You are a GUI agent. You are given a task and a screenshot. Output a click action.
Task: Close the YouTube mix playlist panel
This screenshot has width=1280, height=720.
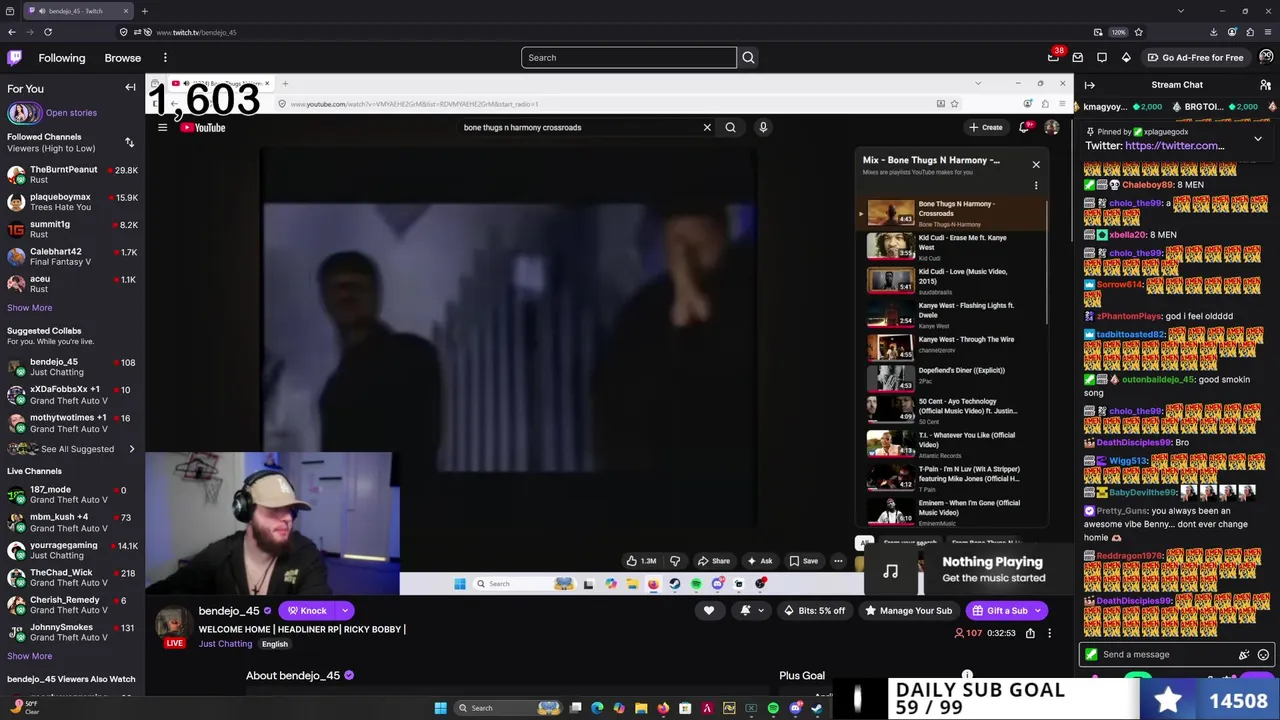(1036, 164)
